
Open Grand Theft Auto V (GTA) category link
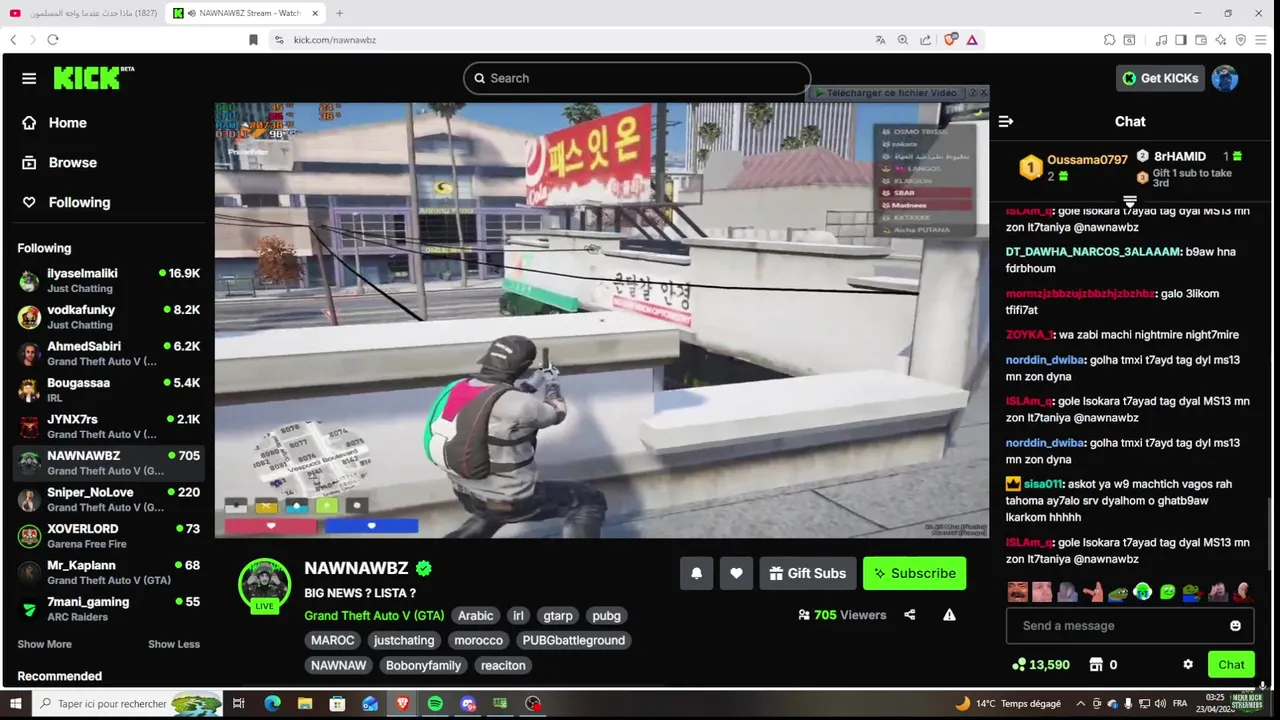tap(374, 616)
